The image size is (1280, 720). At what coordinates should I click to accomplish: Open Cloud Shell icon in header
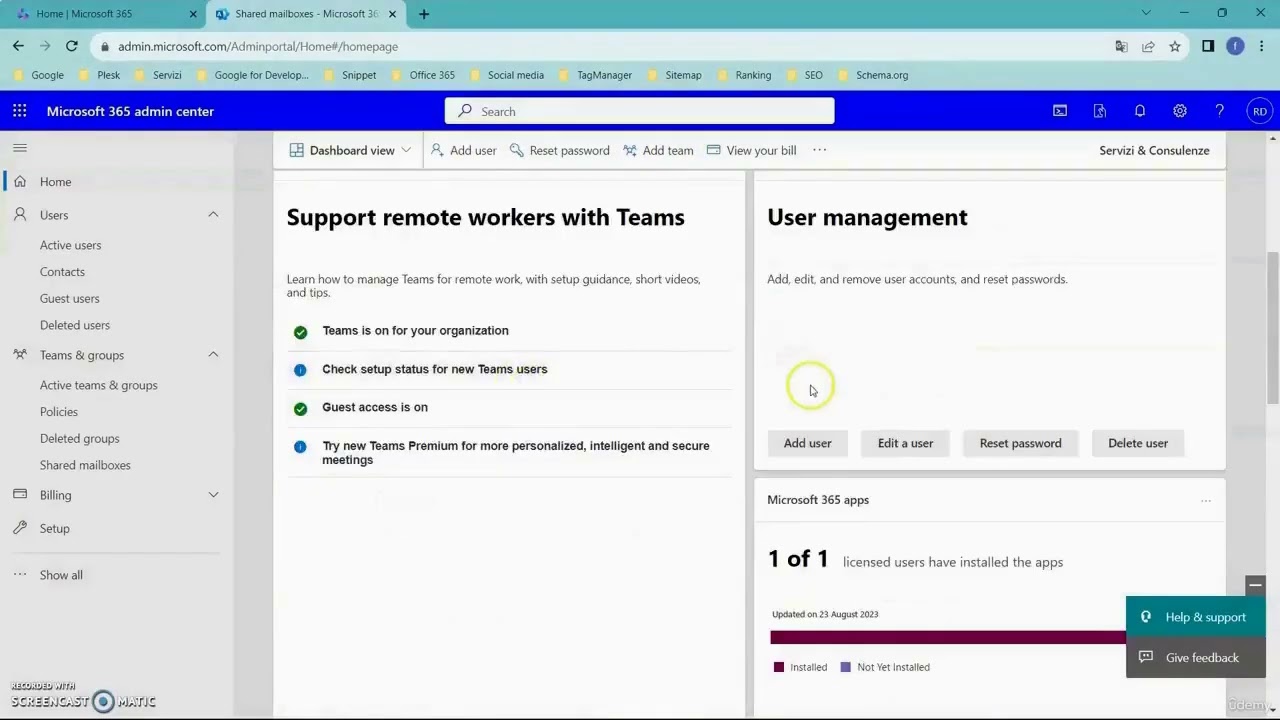1060,111
